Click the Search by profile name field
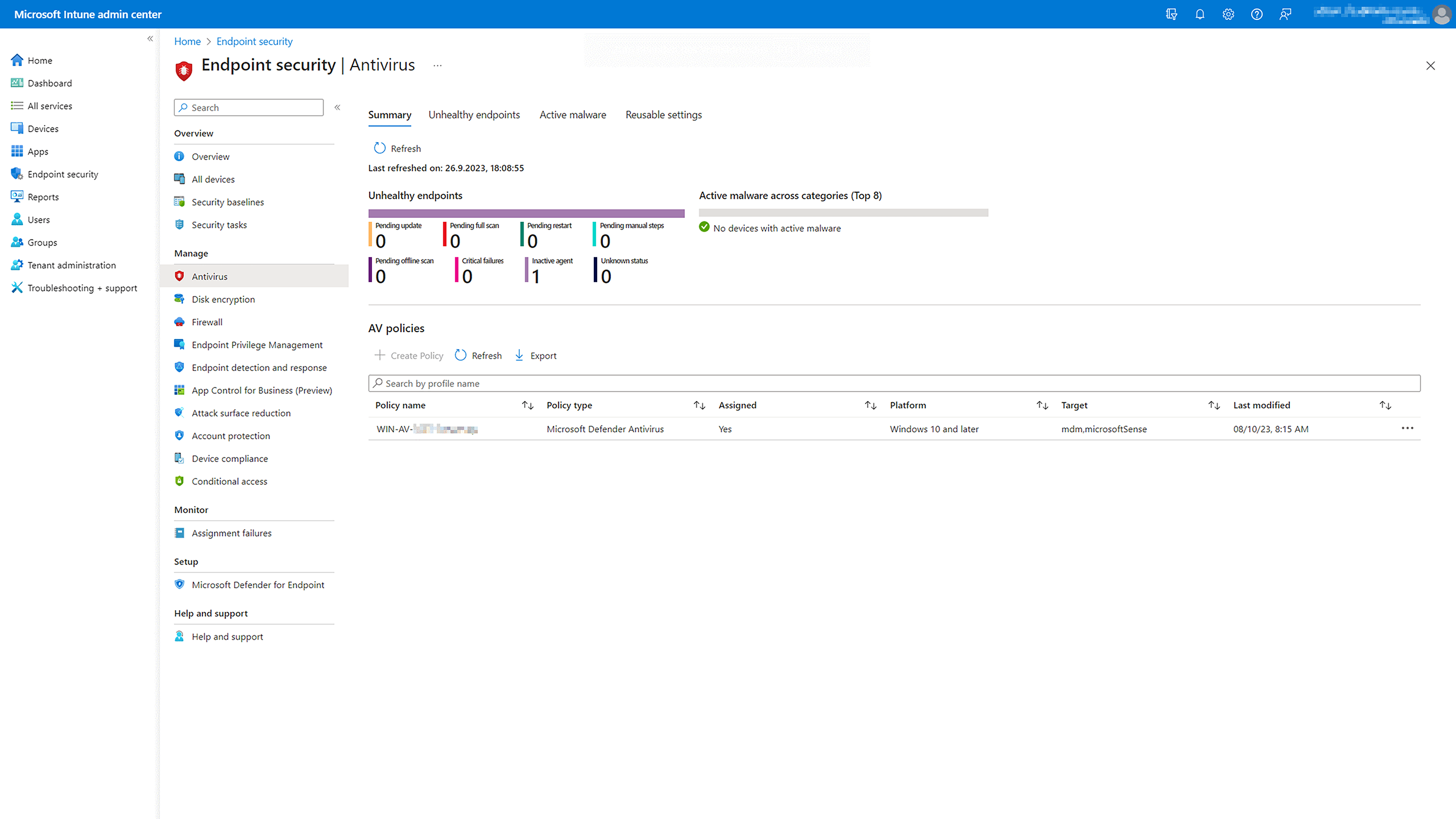This screenshot has height=819, width=1456. click(x=682, y=383)
